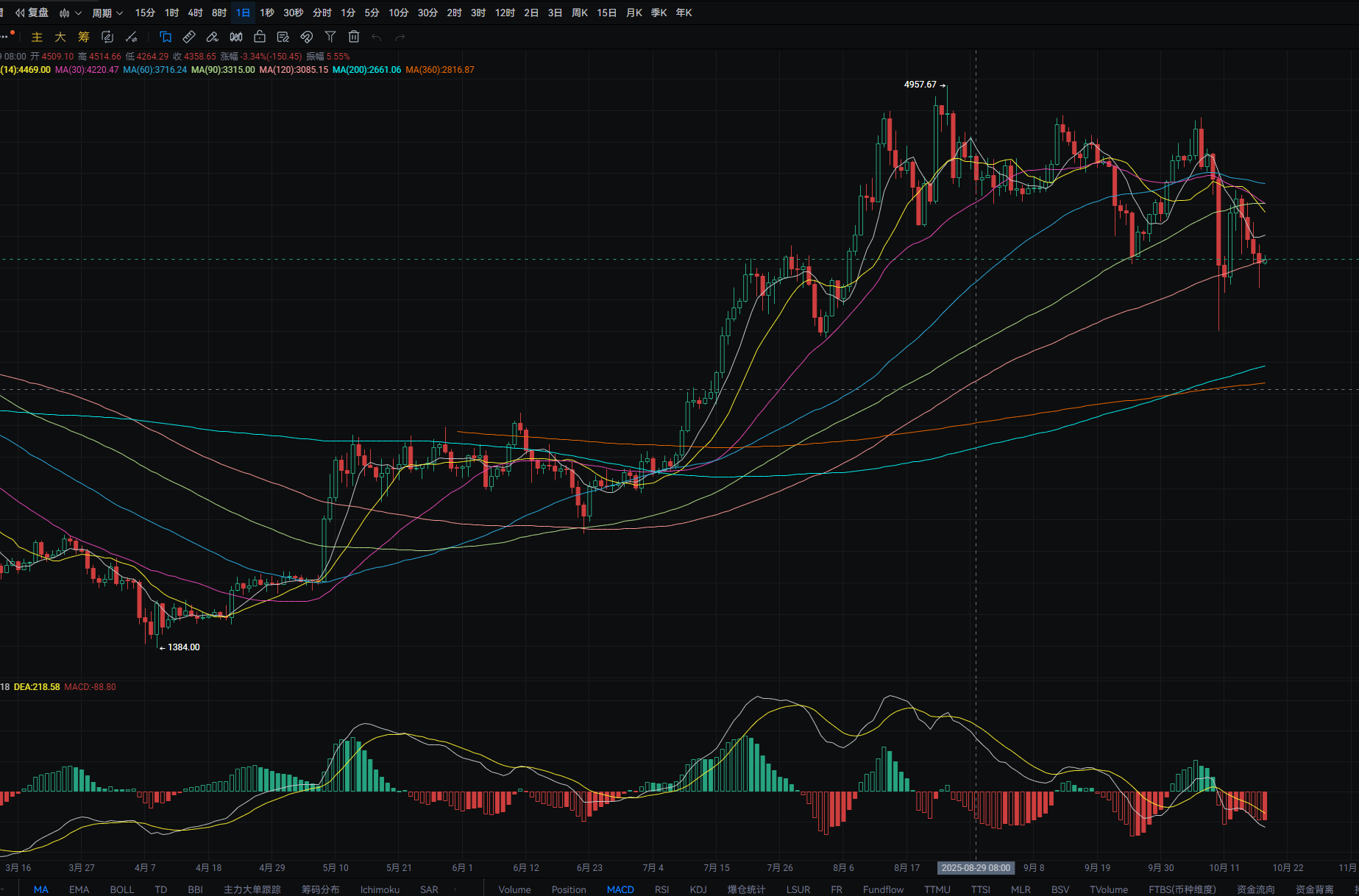
Task: Click the 复盘 replay button
Action: click(32, 13)
